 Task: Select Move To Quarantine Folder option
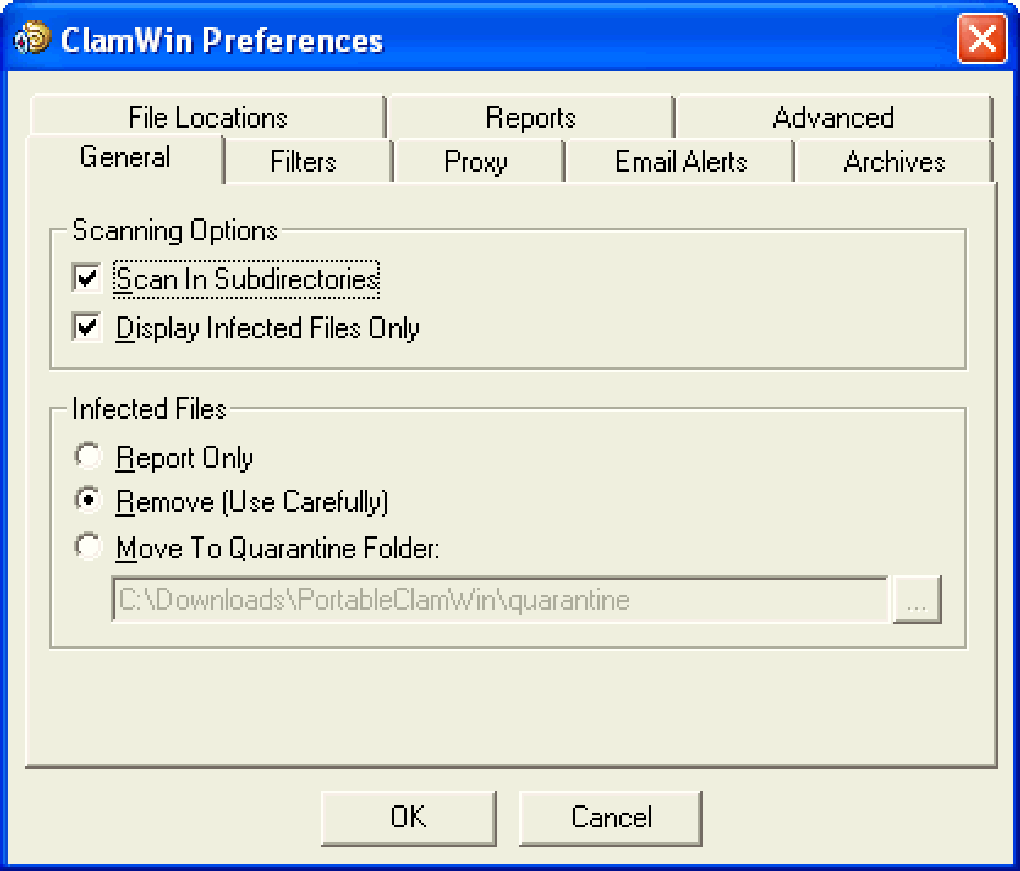(x=89, y=547)
